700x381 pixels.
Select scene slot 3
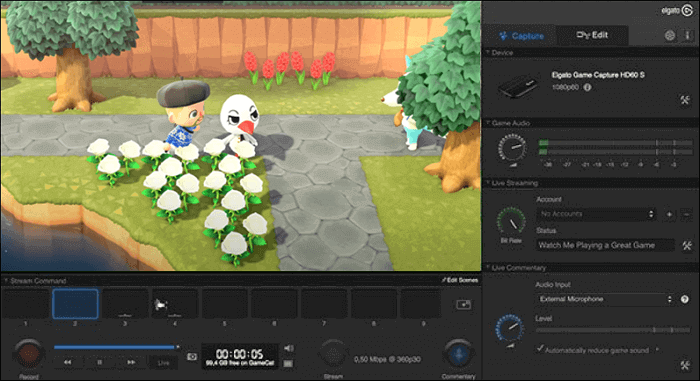point(125,304)
